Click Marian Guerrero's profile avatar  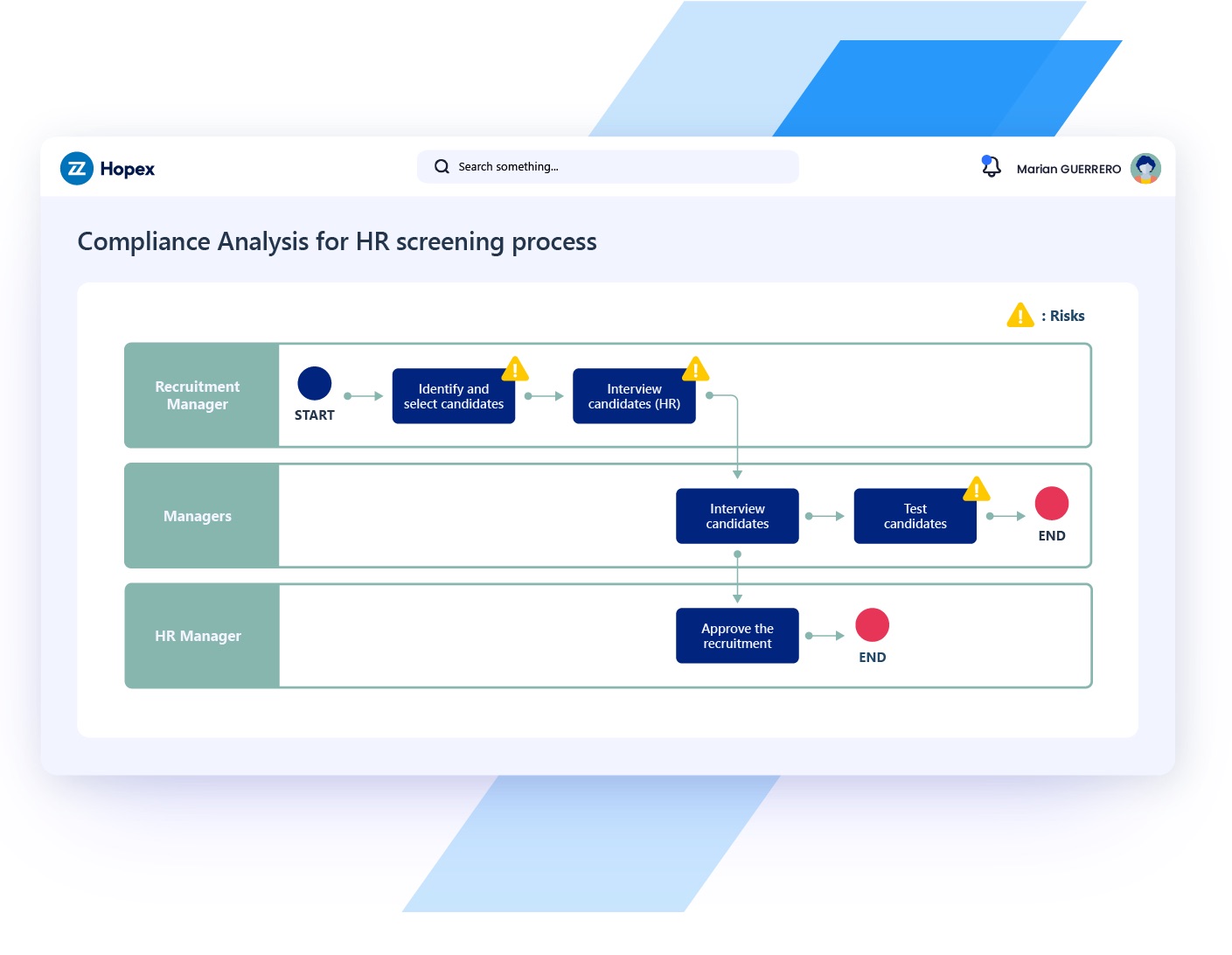click(x=1145, y=169)
